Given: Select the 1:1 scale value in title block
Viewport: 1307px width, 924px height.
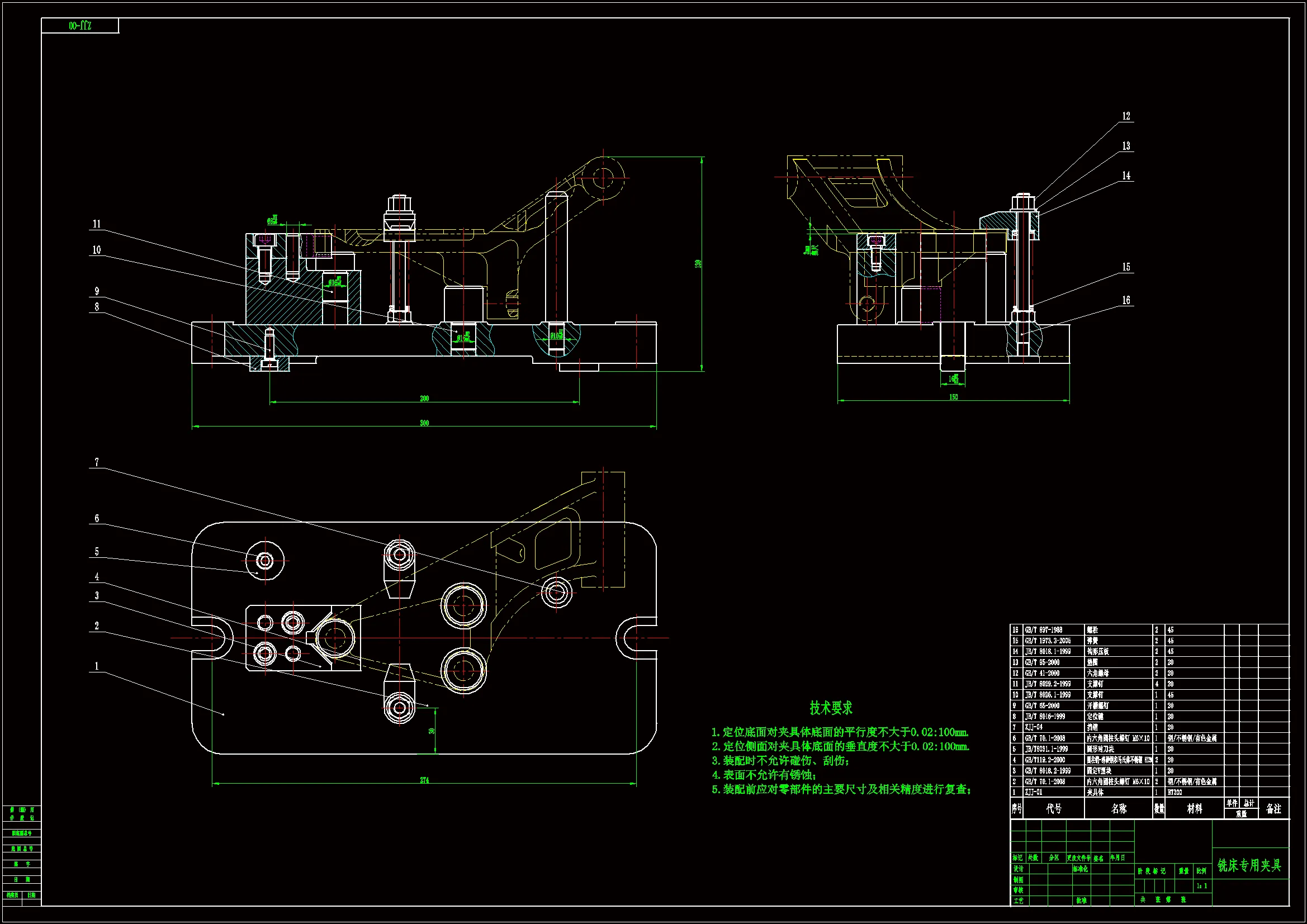Looking at the screenshot, I should pos(1201,886).
